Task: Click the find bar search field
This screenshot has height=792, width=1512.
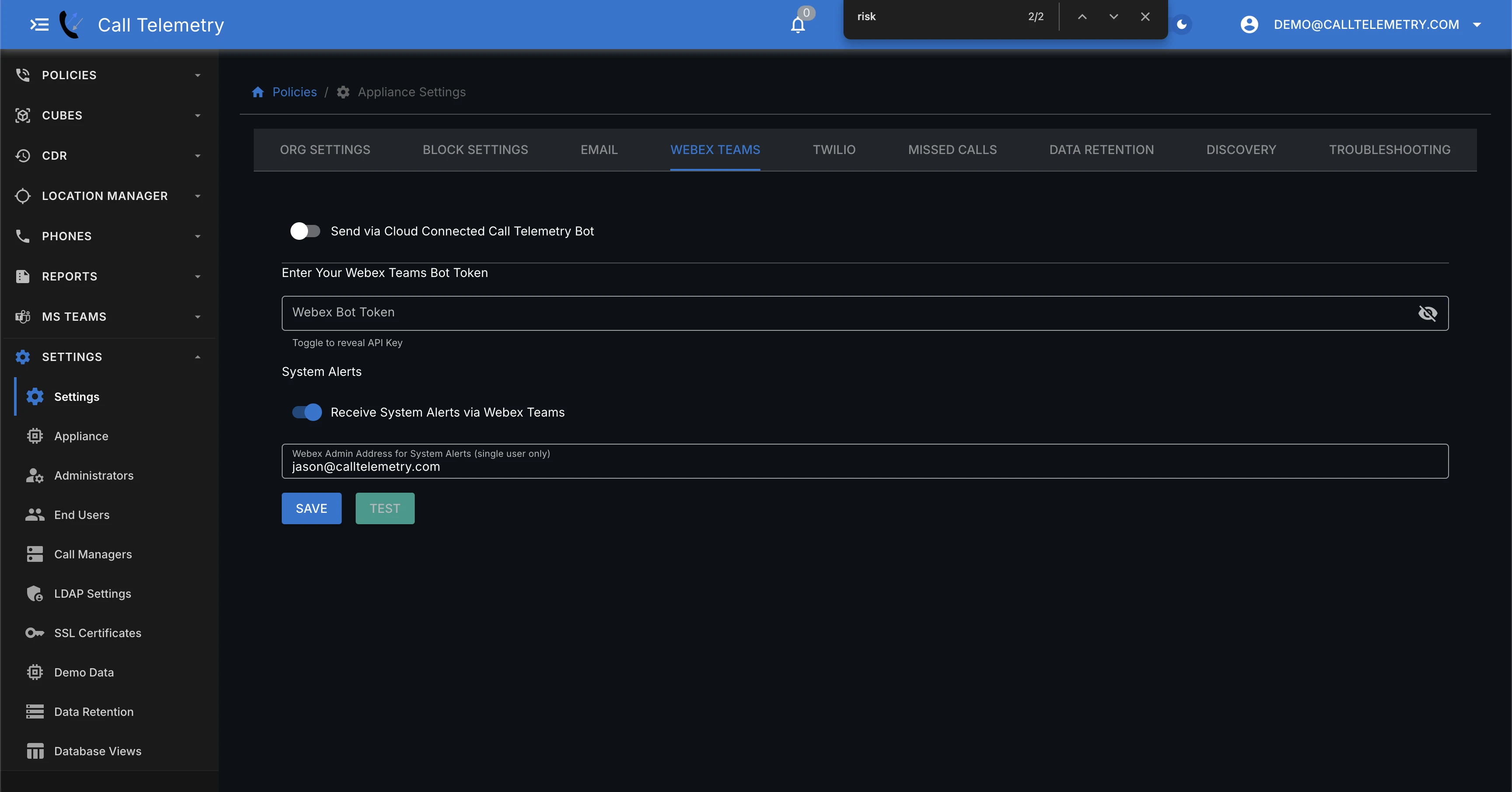Action: pos(936,17)
